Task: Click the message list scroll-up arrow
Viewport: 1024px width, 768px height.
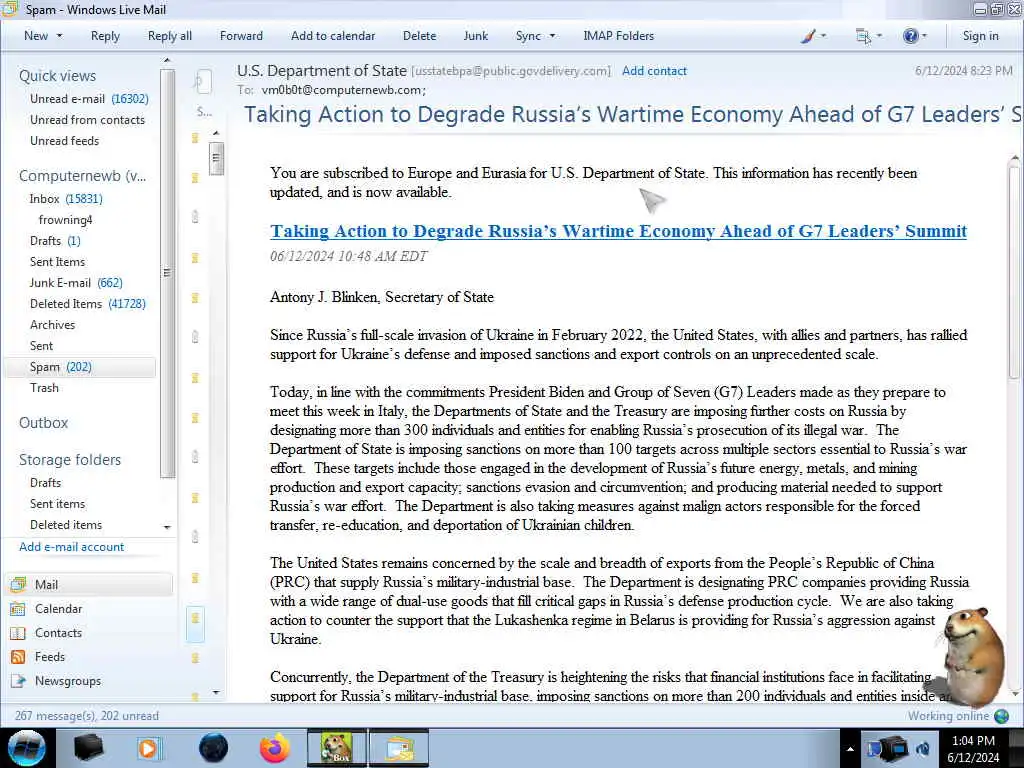Action: pyautogui.click(x=216, y=133)
